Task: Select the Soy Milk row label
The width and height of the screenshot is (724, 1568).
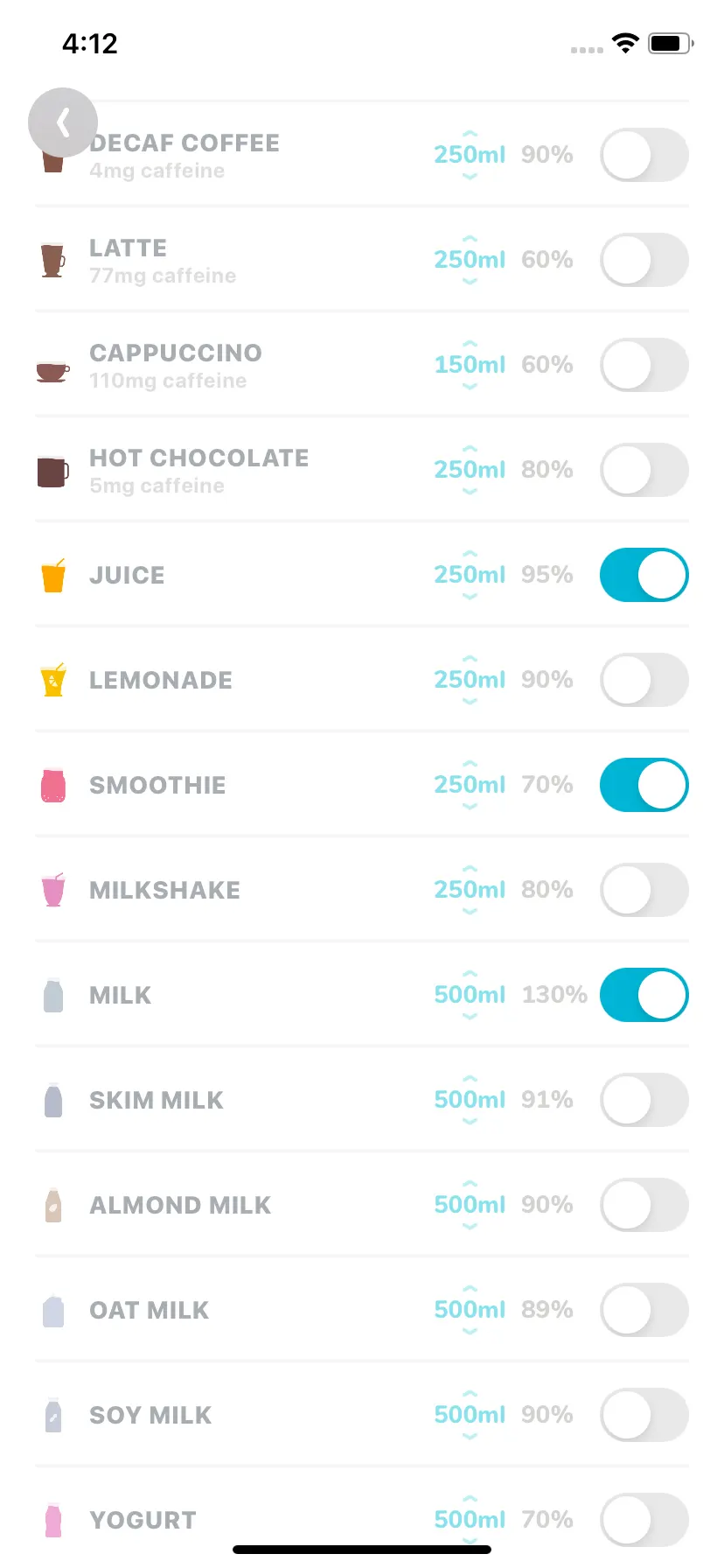Action: point(150,1415)
